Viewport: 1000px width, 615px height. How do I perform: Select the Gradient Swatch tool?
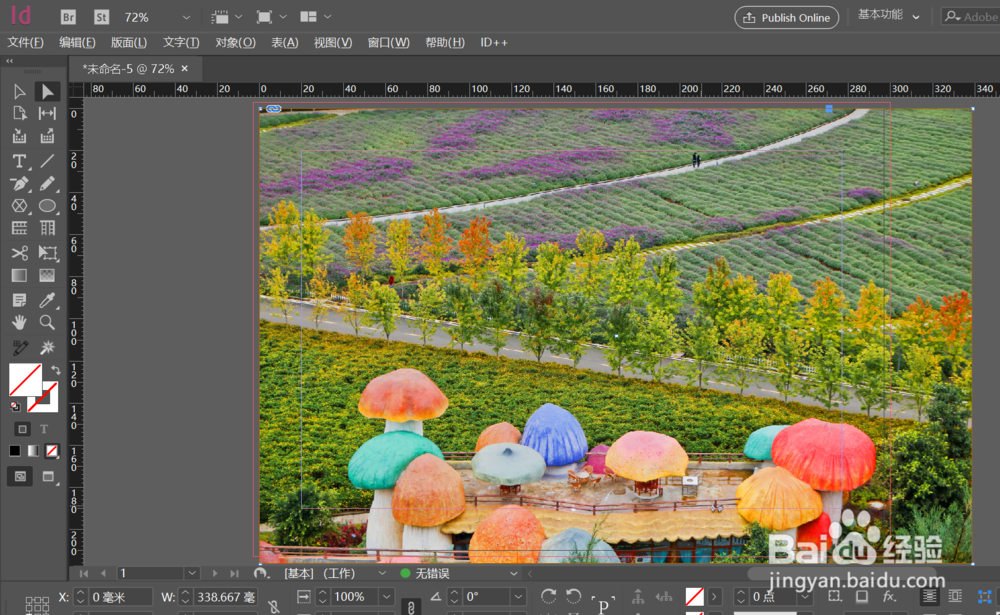pos(19,276)
